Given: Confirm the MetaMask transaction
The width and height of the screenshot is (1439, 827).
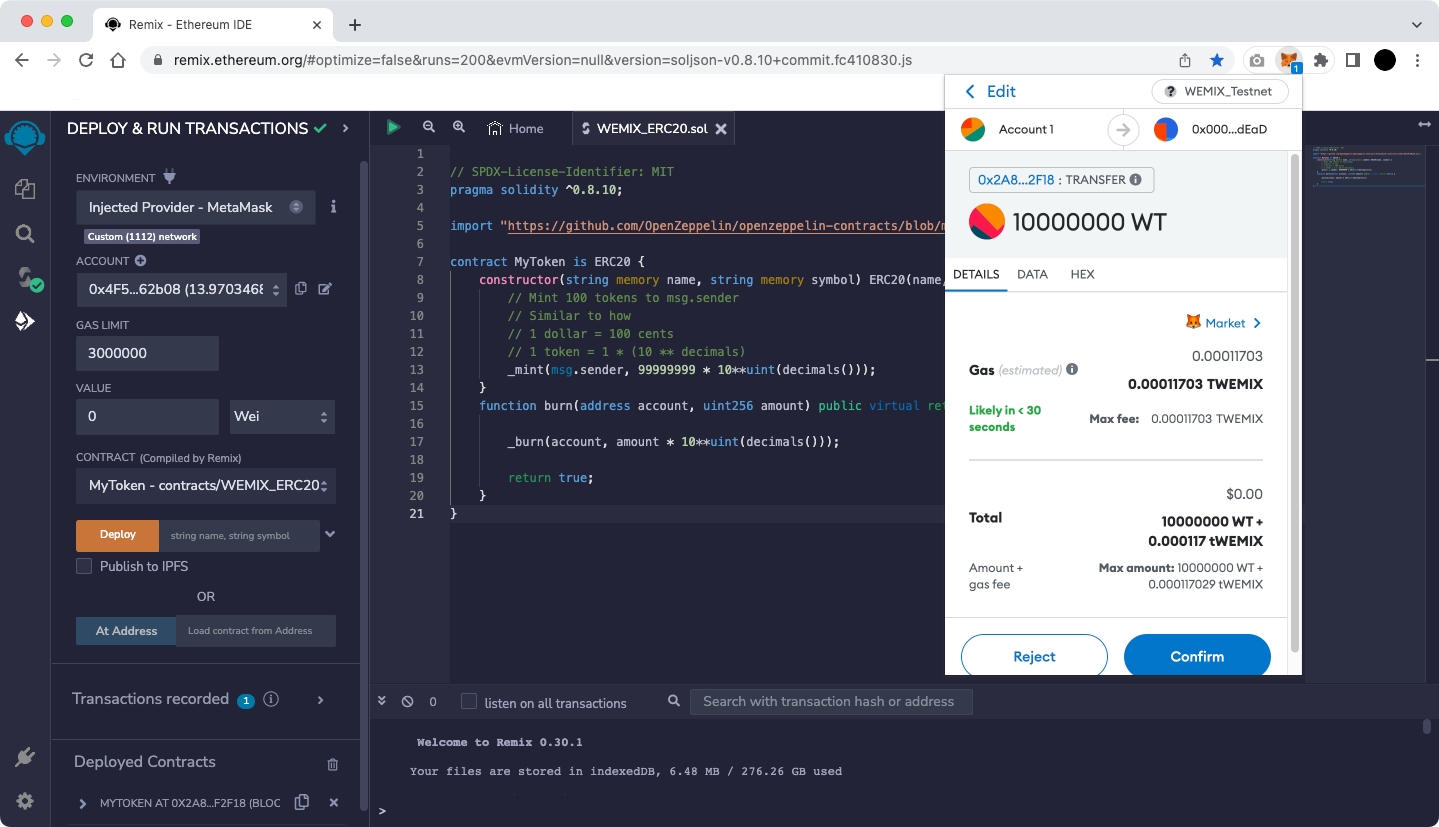Looking at the screenshot, I should coord(1197,656).
